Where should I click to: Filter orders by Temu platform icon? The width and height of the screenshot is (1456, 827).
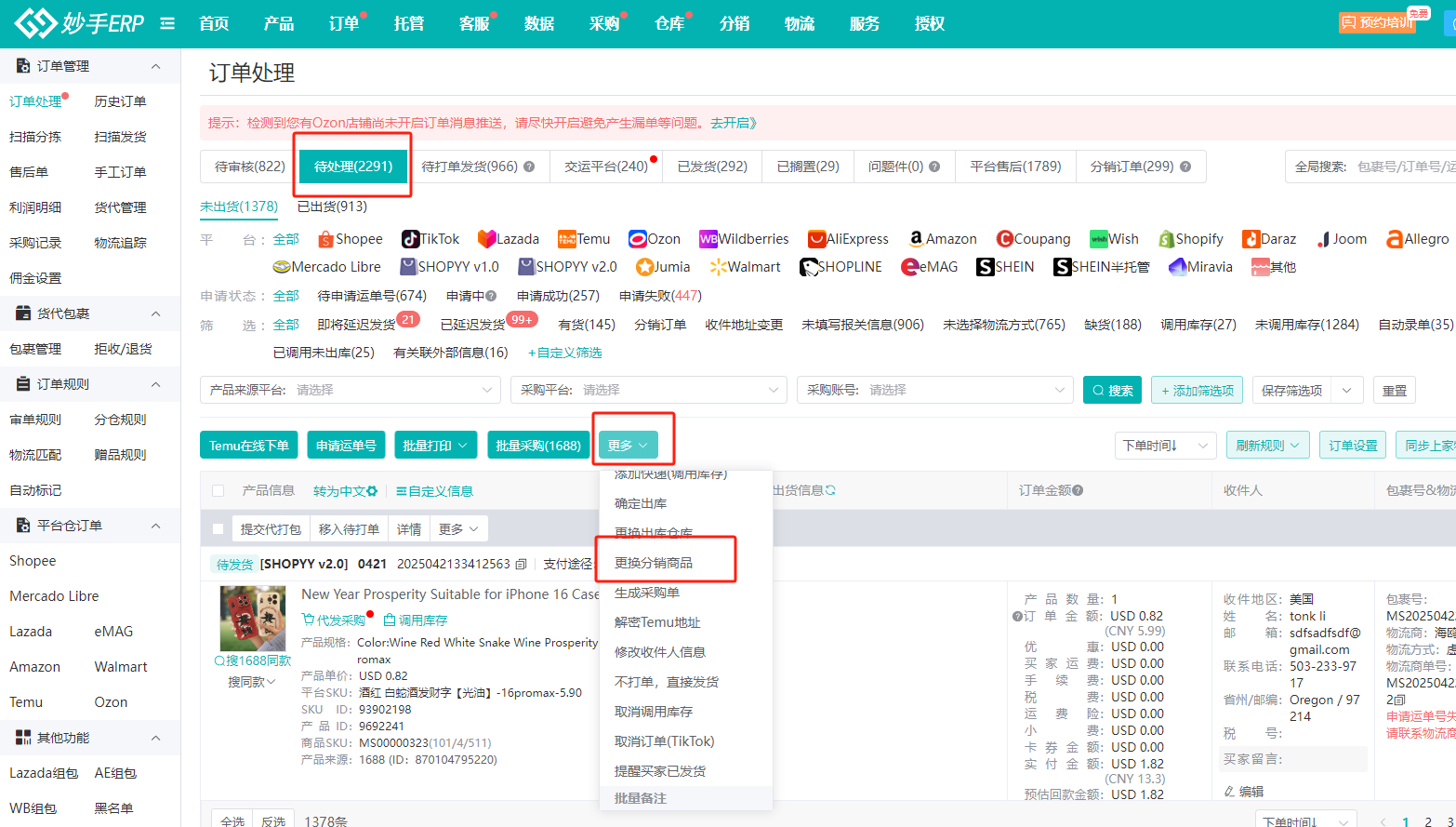[x=566, y=239]
